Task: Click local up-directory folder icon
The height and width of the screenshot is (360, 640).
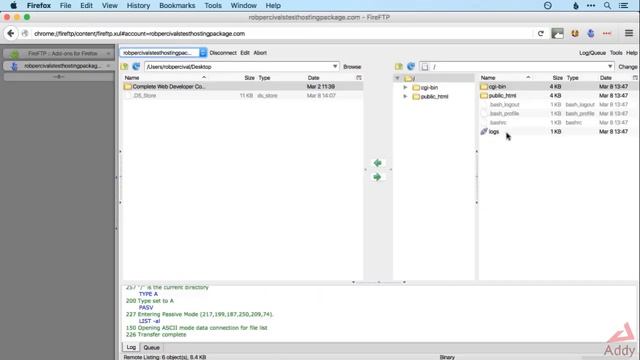Action: (124, 67)
